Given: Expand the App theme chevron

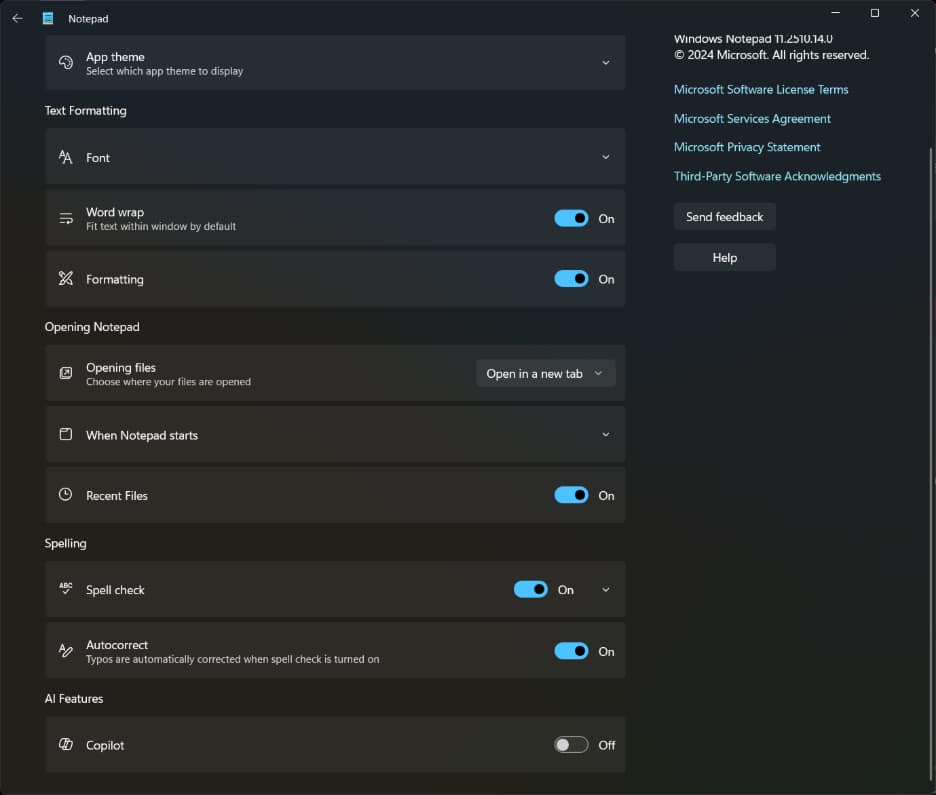Looking at the screenshot, I should pos(606,63).
